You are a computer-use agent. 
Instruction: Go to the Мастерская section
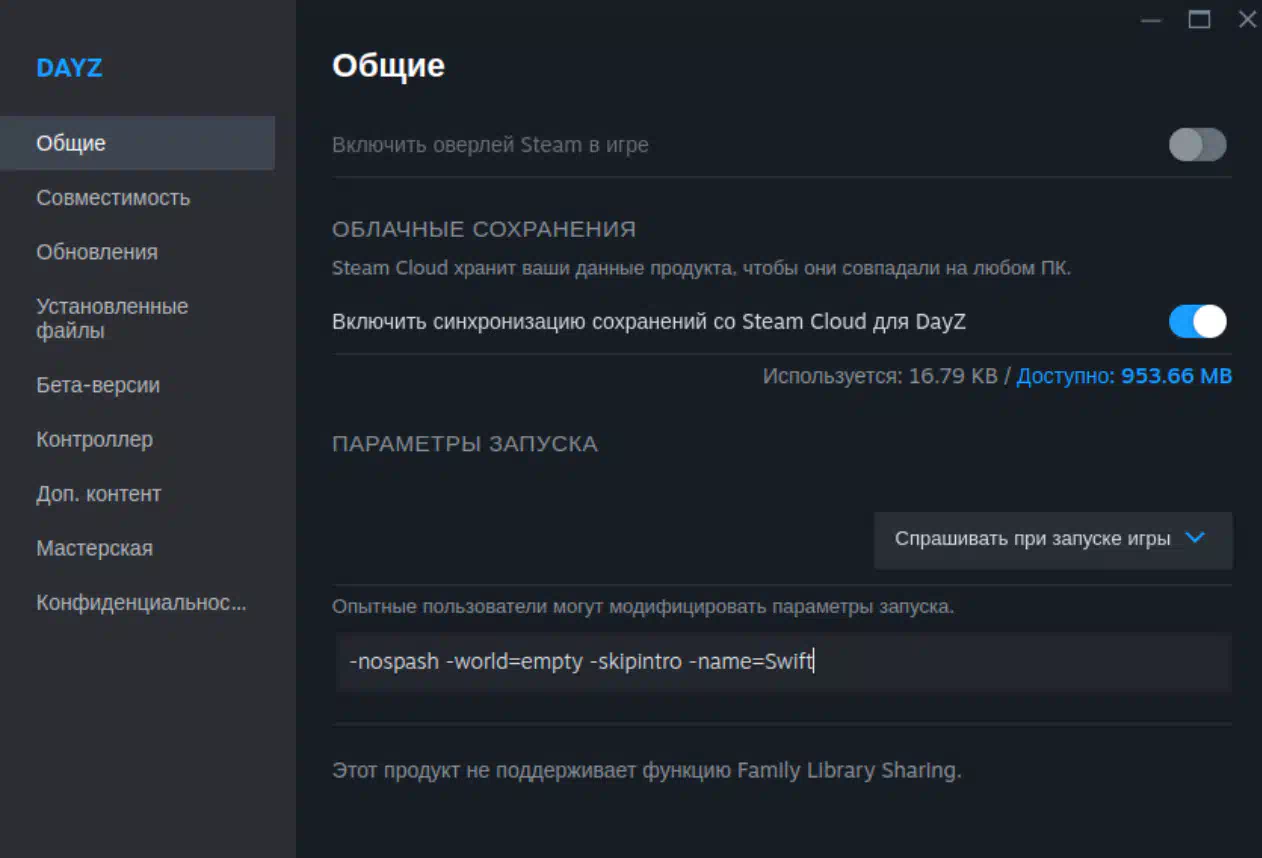pos(95,548)
